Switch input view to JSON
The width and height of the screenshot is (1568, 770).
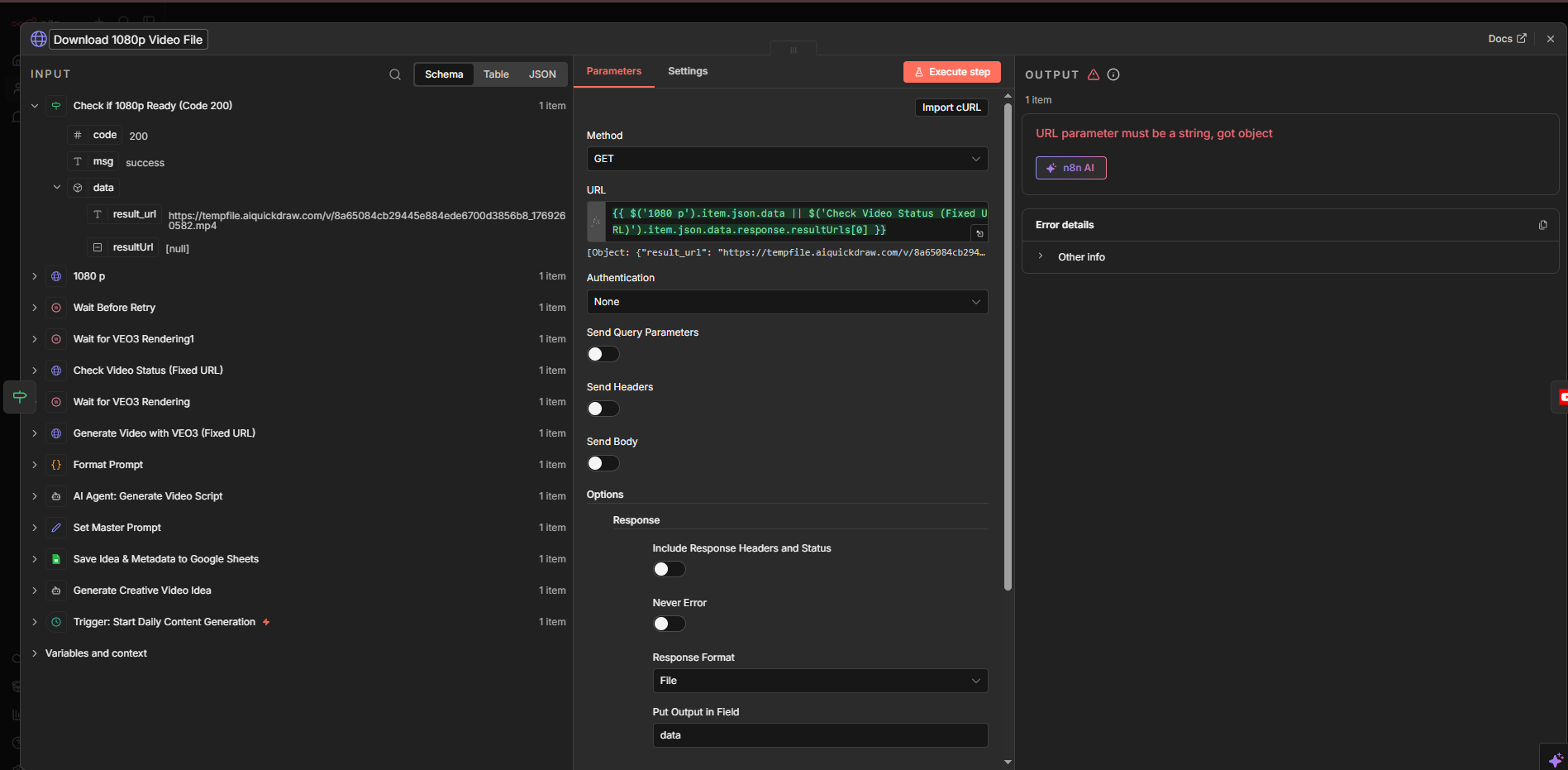coord(542,74)
